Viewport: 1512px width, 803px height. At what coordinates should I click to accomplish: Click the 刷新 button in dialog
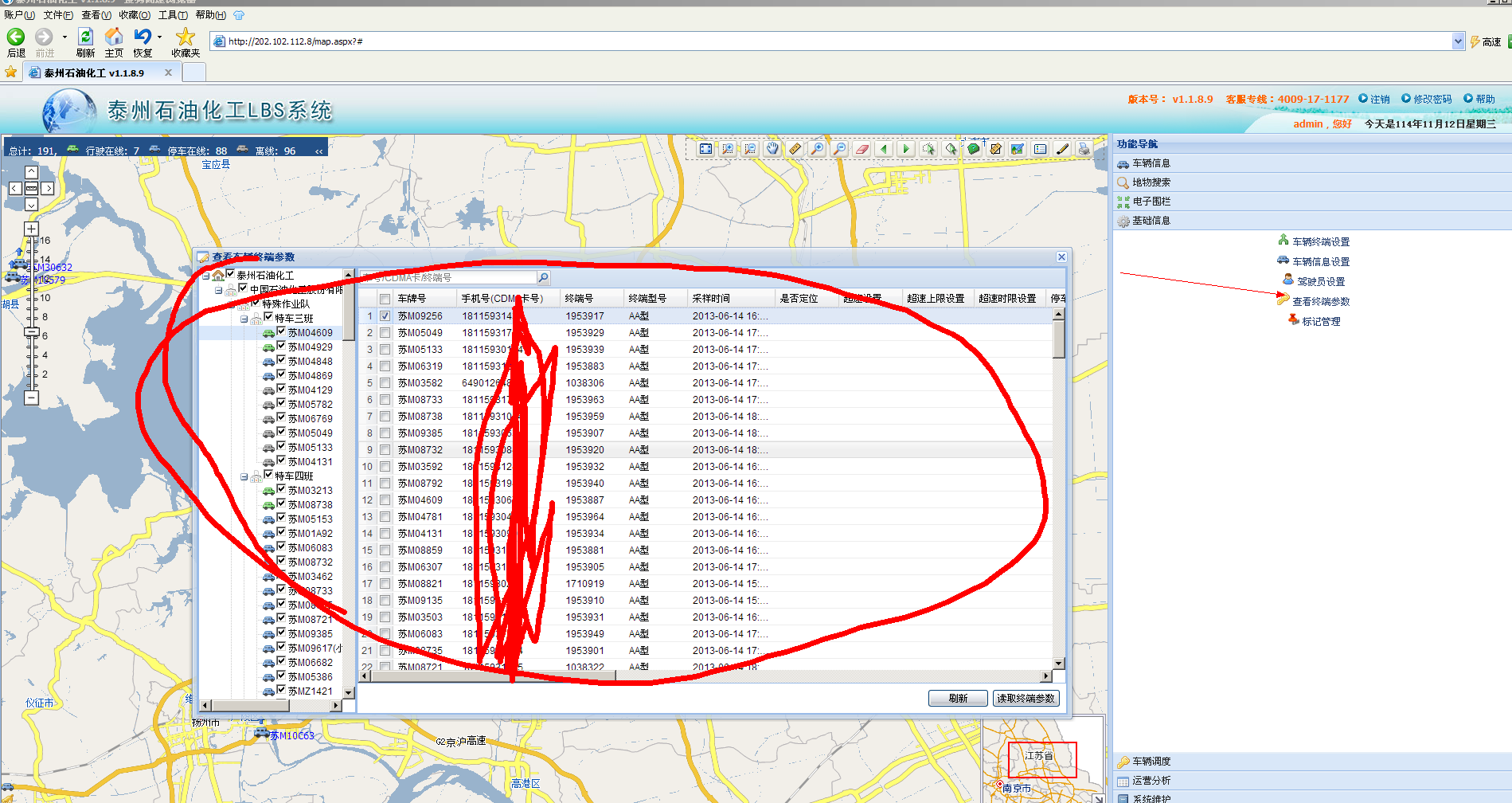pos(958,698)
